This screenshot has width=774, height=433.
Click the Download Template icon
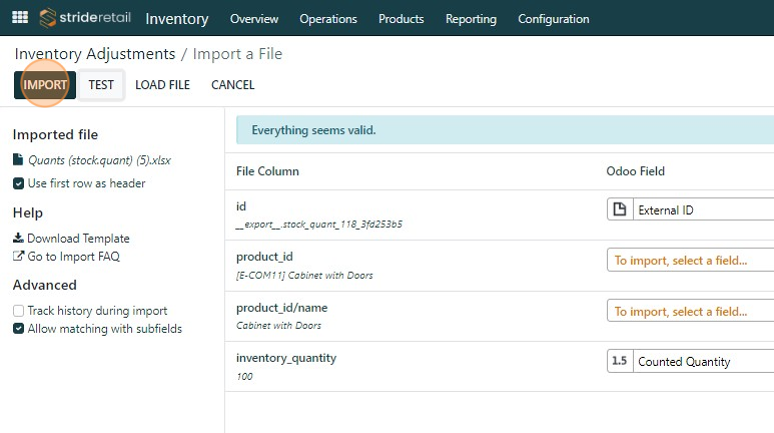pos(18,239)
